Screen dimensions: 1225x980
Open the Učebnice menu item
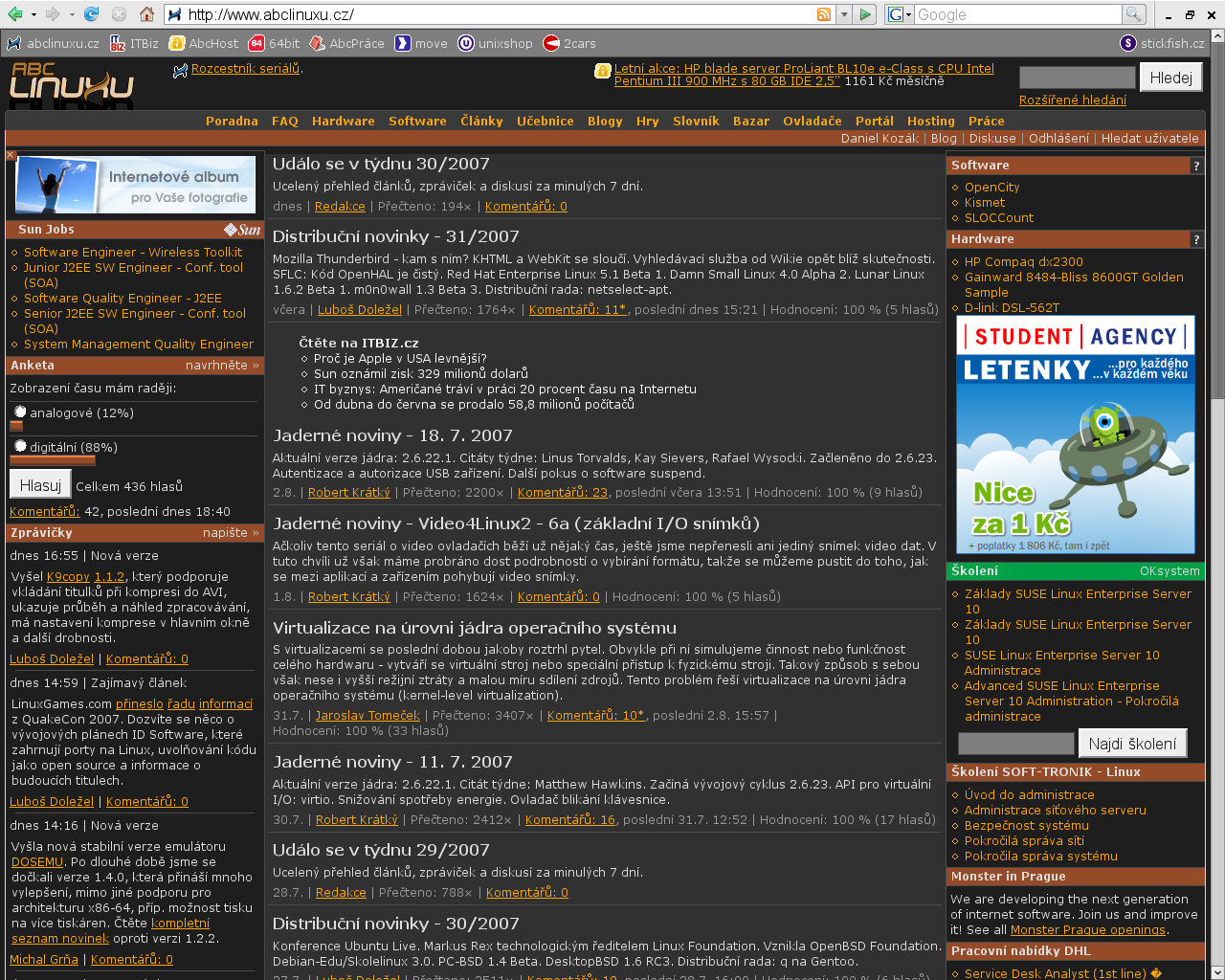(546, 122)
